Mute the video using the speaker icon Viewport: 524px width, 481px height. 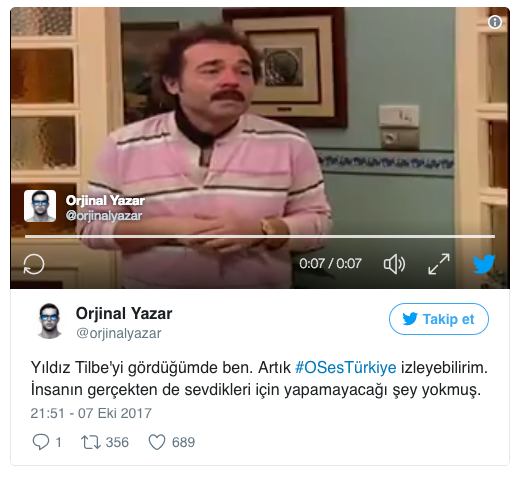pos(394,264)
